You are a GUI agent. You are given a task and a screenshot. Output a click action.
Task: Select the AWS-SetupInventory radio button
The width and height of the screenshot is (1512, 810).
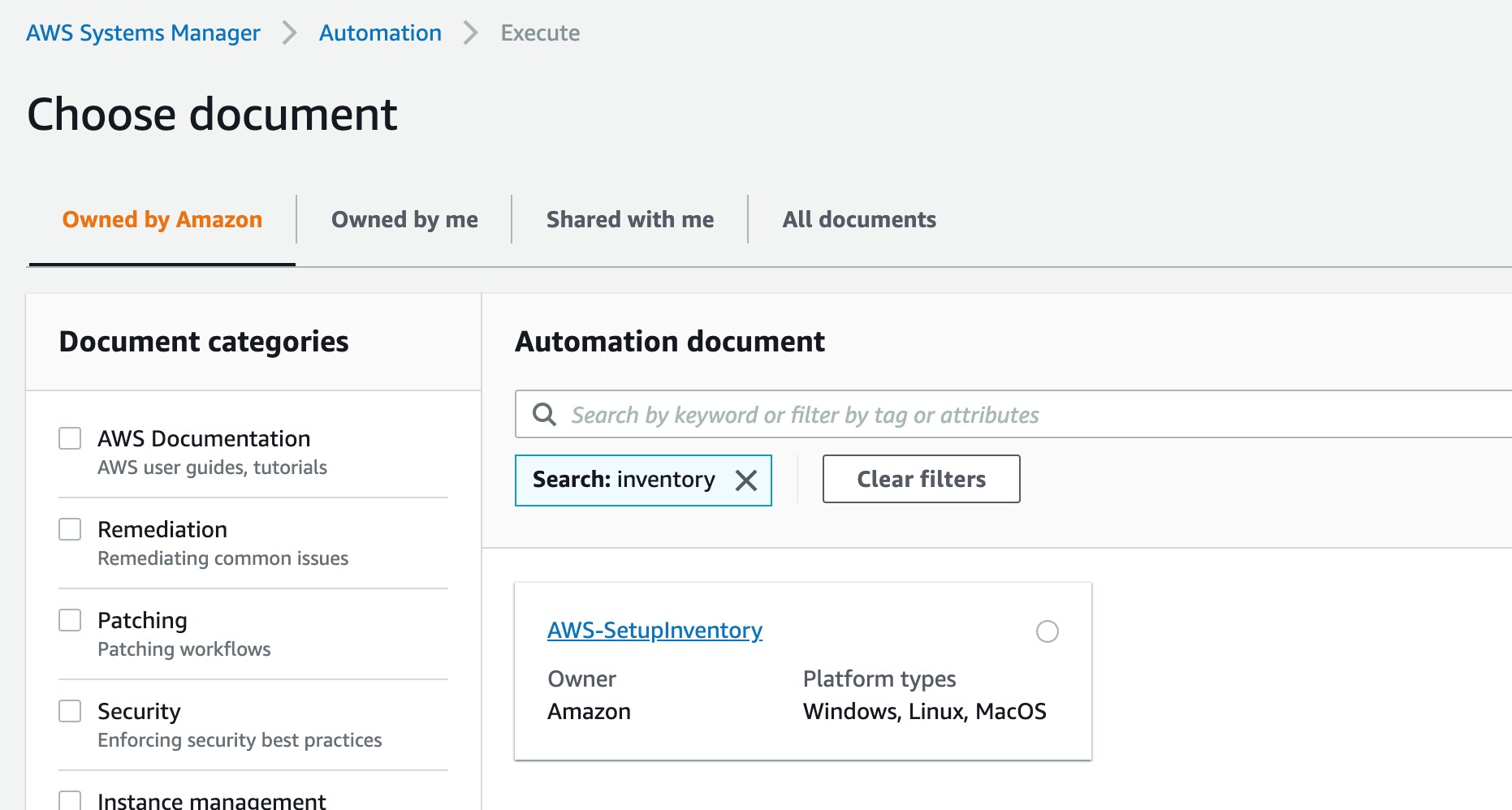1048,631
